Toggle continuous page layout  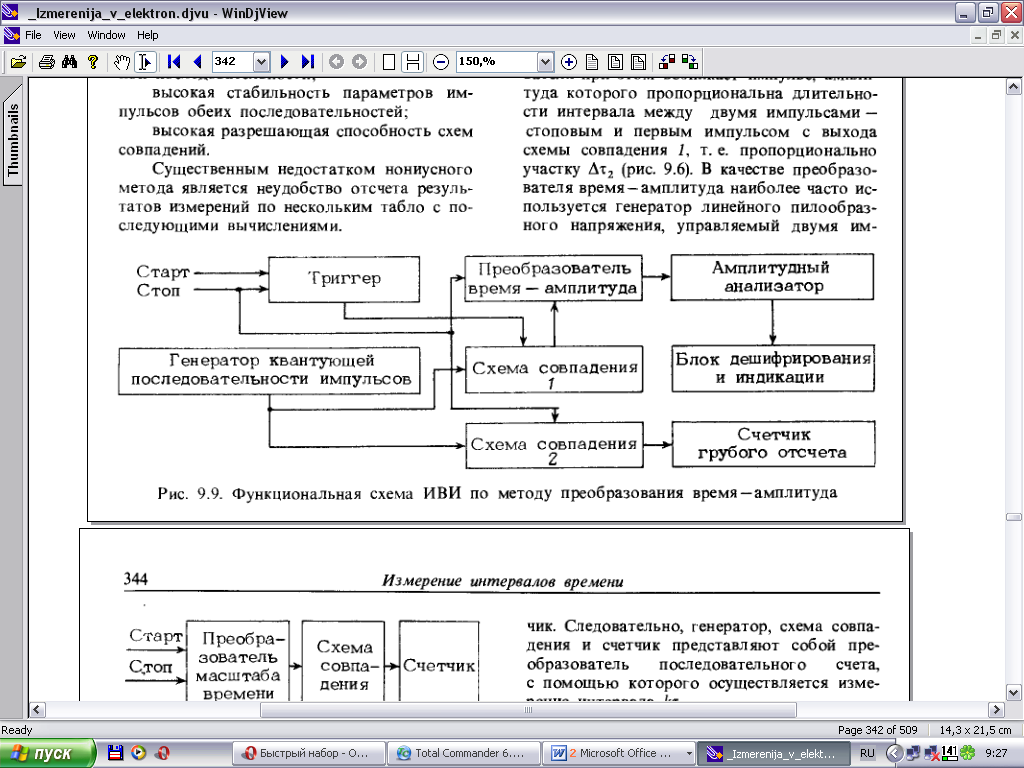point(413,61)
